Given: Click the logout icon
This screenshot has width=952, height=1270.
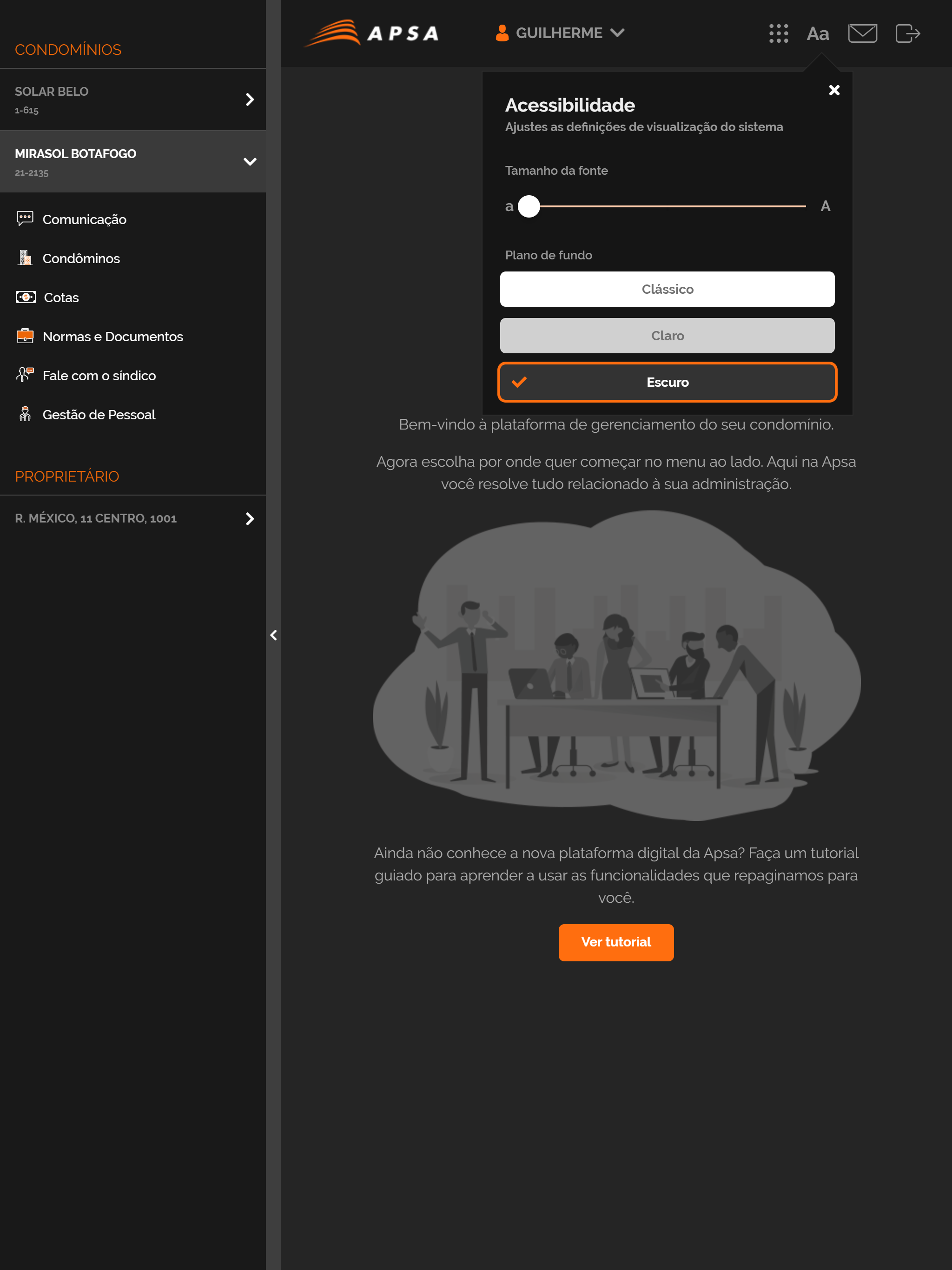Looking at the screenshot, I should 908,33.
